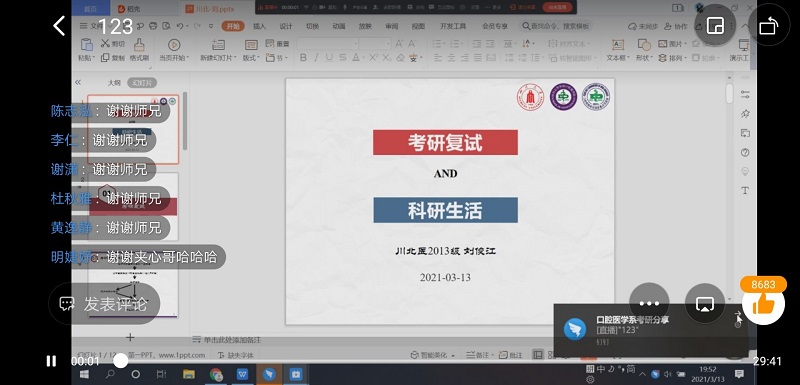
Task: Open the 口腔医学系考研分享 notification popup
Action: pyautogui.click(x=651, y=330)
